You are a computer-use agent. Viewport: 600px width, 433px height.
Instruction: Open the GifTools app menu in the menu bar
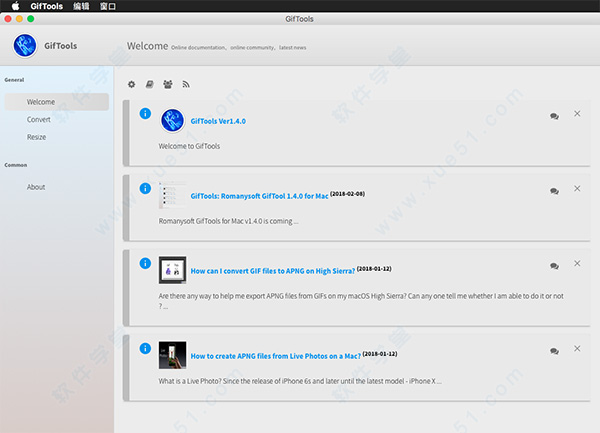(47, 6)
